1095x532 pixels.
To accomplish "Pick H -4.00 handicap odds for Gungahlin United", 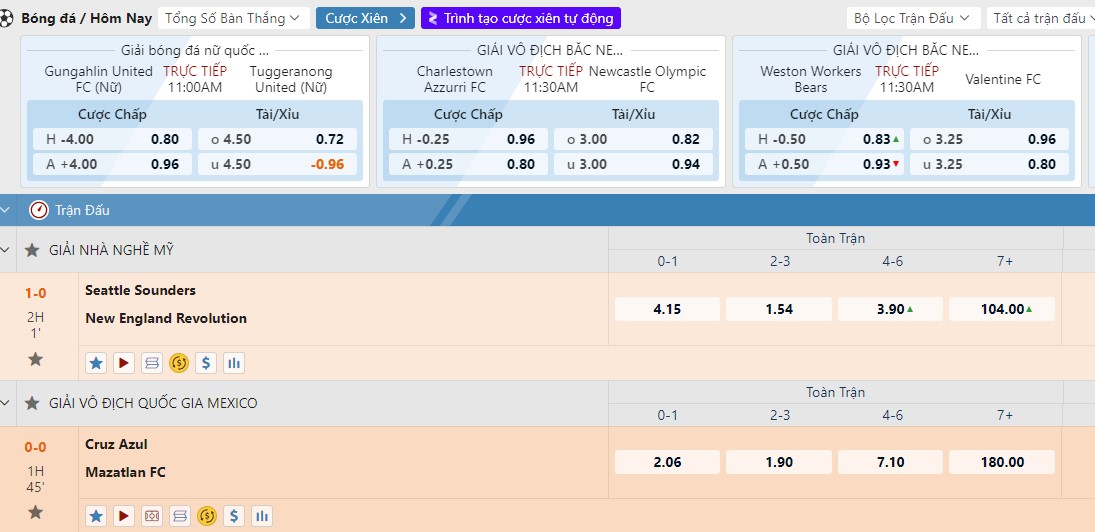I will 109,140.
